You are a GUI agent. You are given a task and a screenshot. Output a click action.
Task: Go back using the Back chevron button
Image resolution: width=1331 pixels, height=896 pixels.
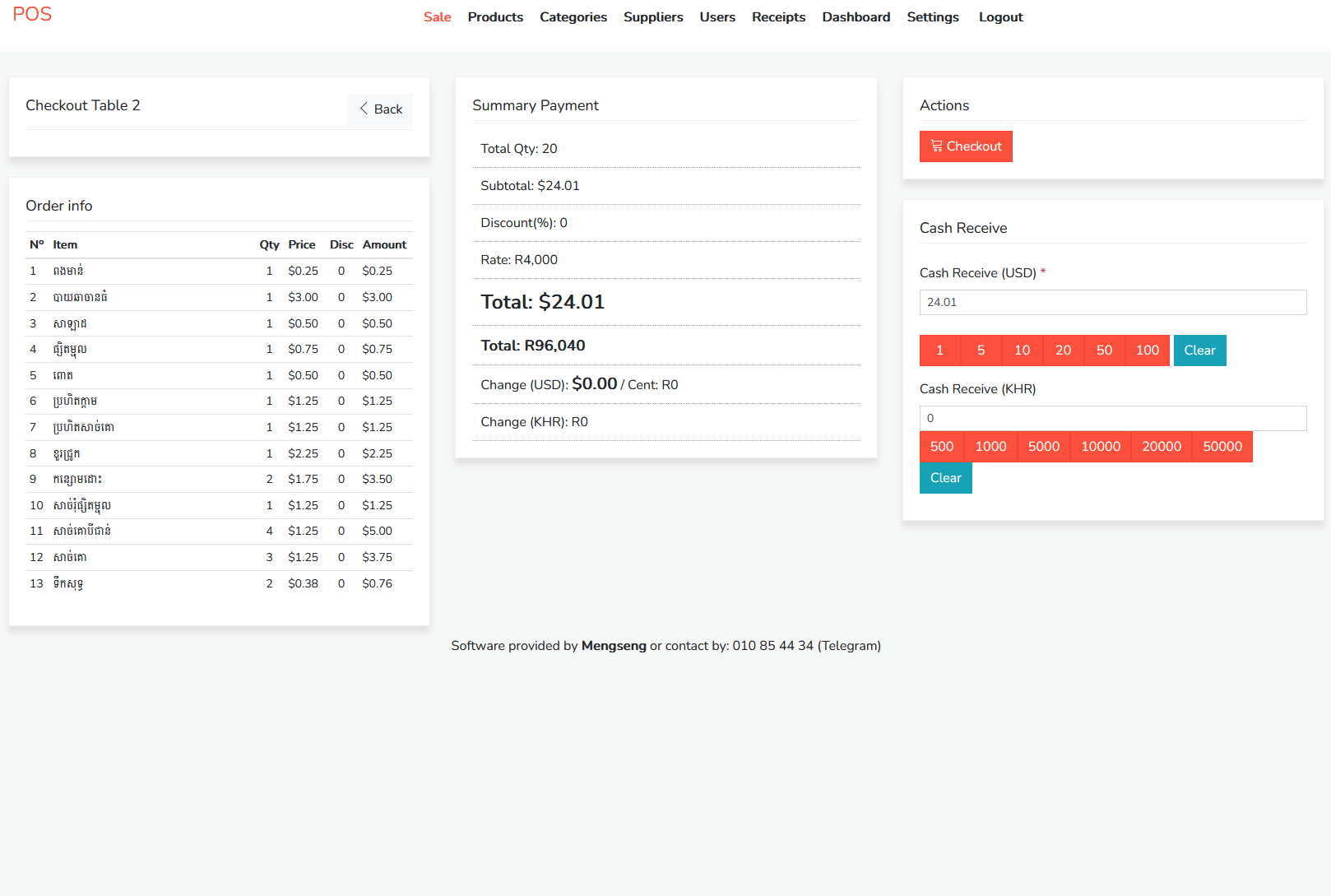click(x=380, y=109)
